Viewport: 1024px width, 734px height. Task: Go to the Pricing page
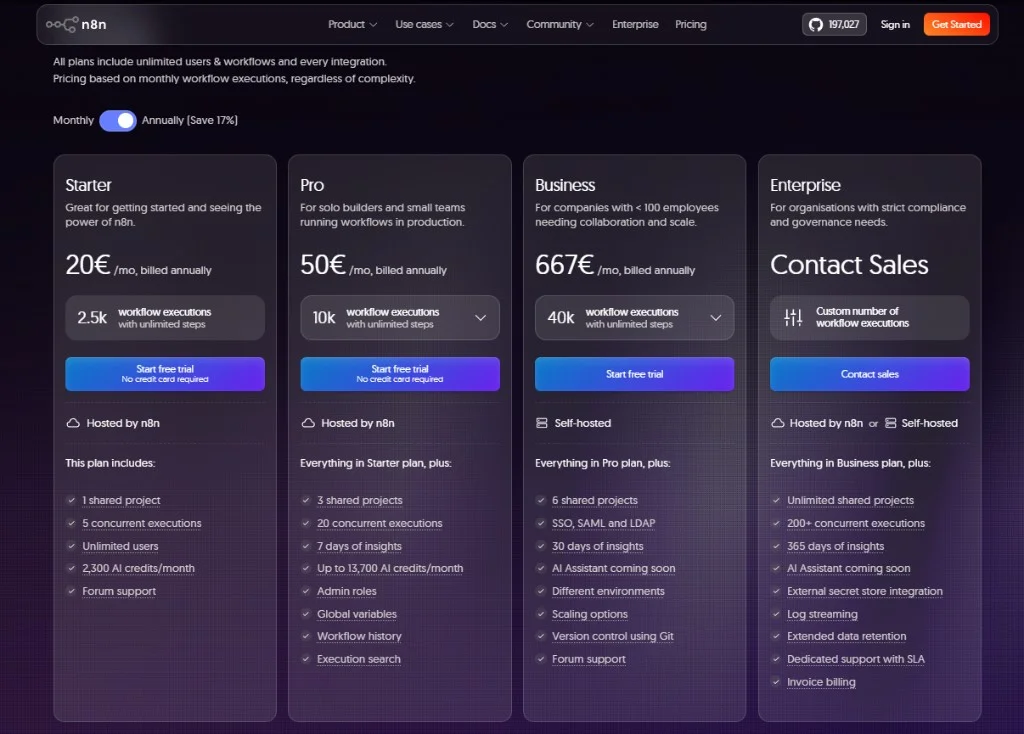click(690, 24)
